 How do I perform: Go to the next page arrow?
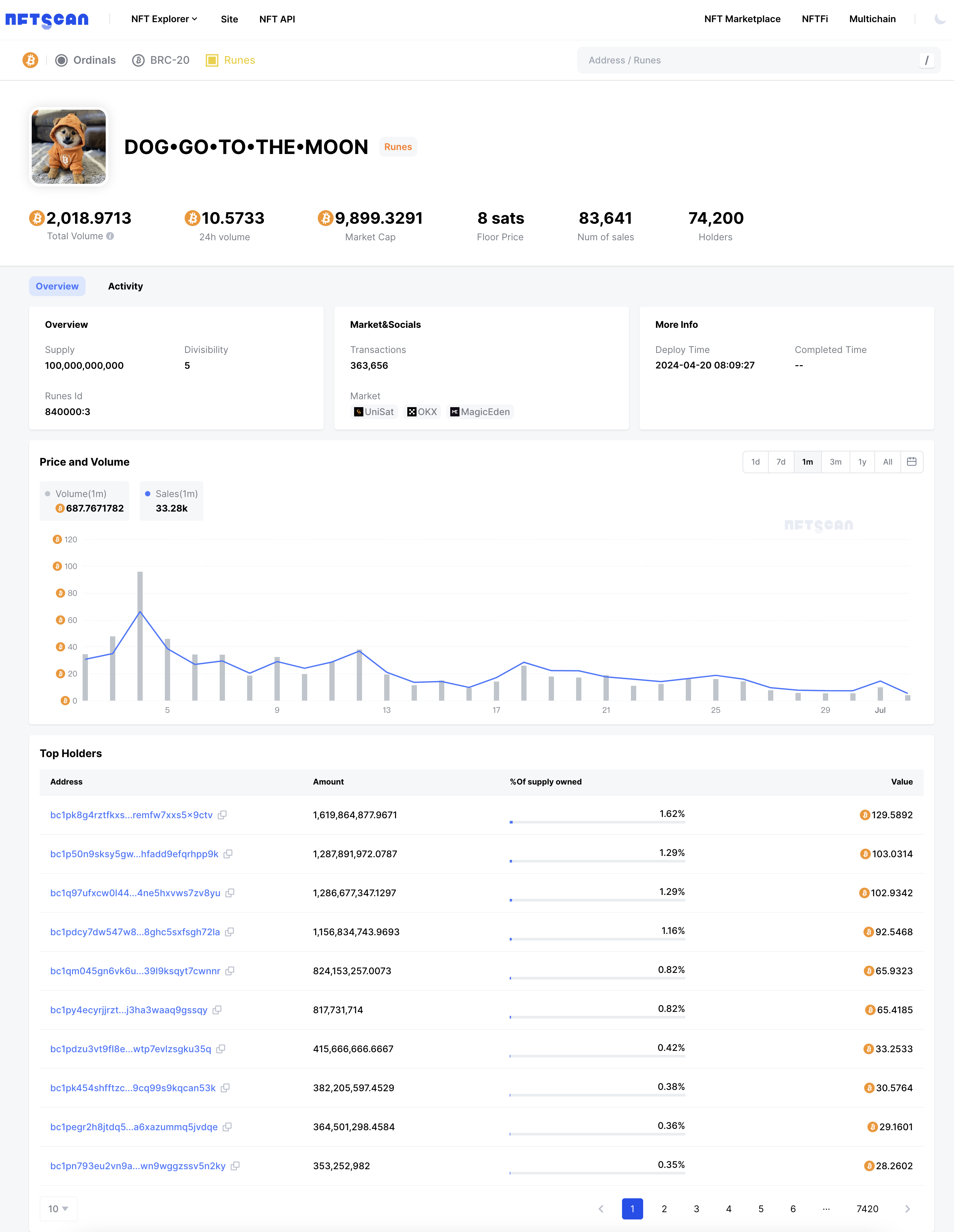(907, 1209)
